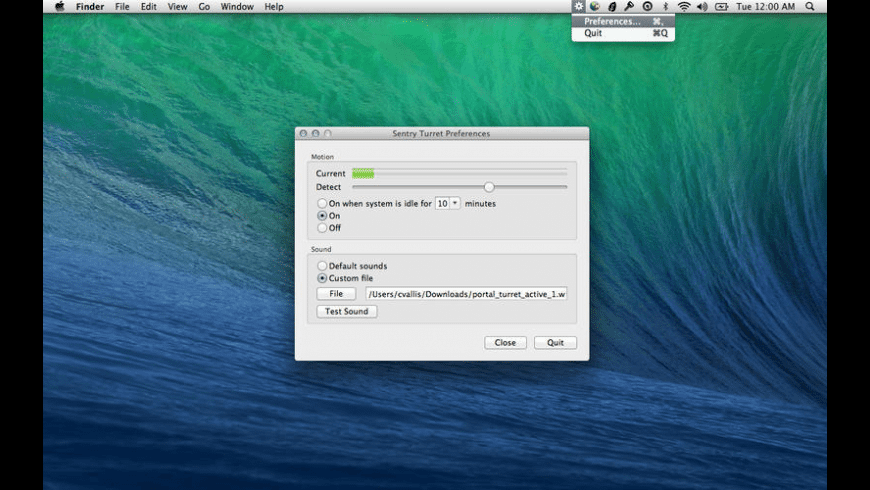Viewport: 870px width, 490px height.
Task: Open the Go menu in menu bar
Action: pos(204,7)
